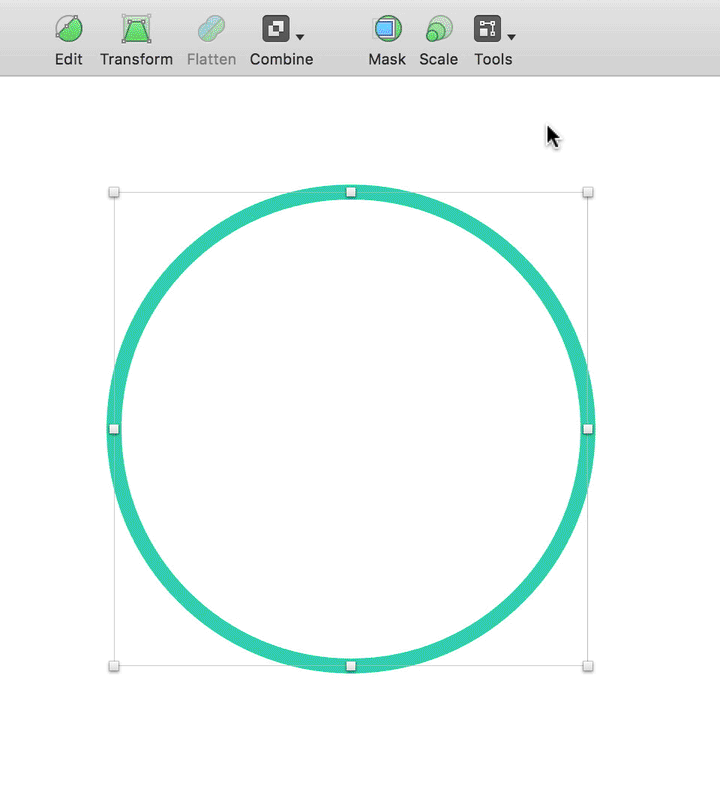Screen dimensions: 720x795
Task: Click the Tools toolbar icon
Action: (x=487, y=28)
